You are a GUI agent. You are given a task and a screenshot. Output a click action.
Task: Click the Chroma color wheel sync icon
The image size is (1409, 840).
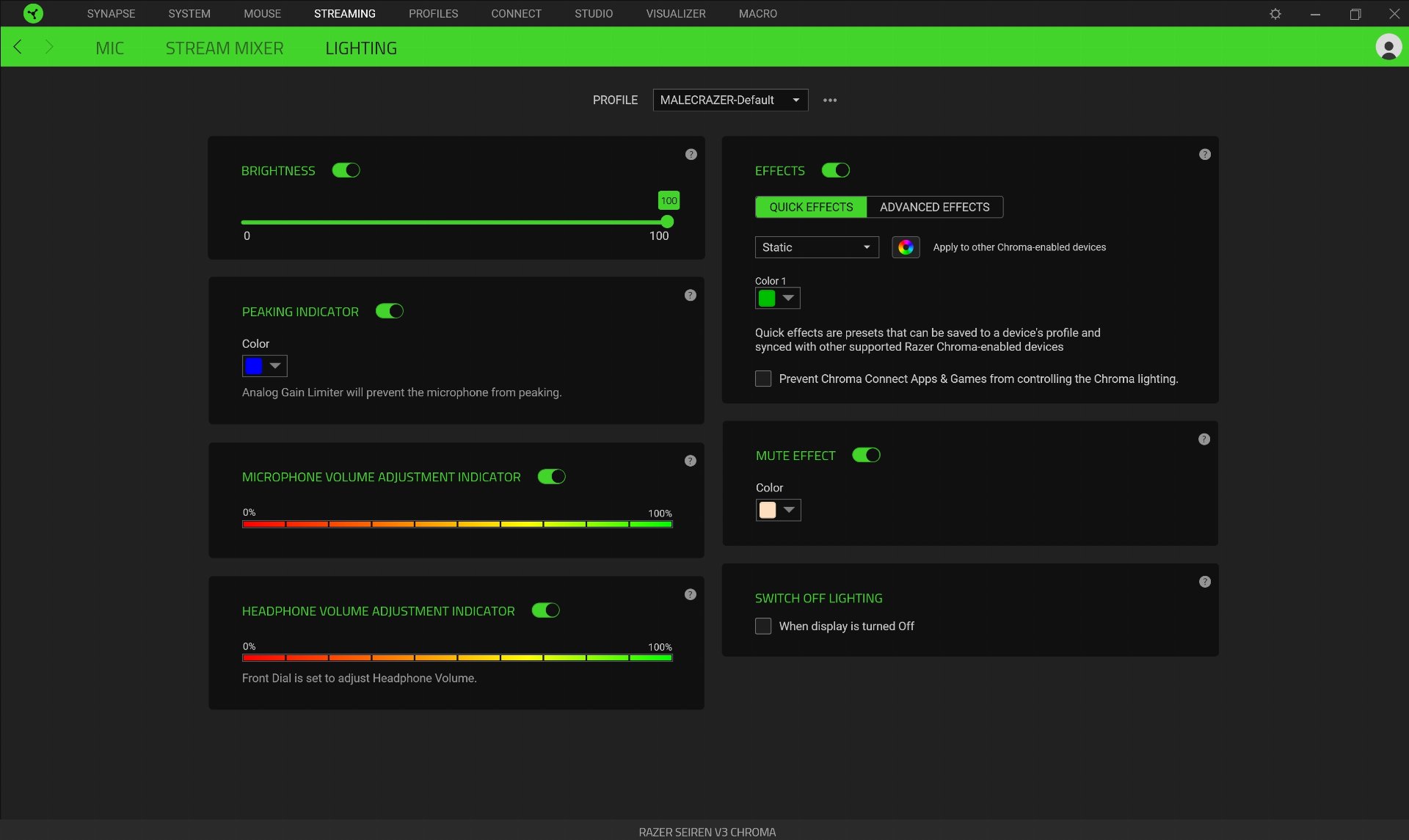[906, 247]
